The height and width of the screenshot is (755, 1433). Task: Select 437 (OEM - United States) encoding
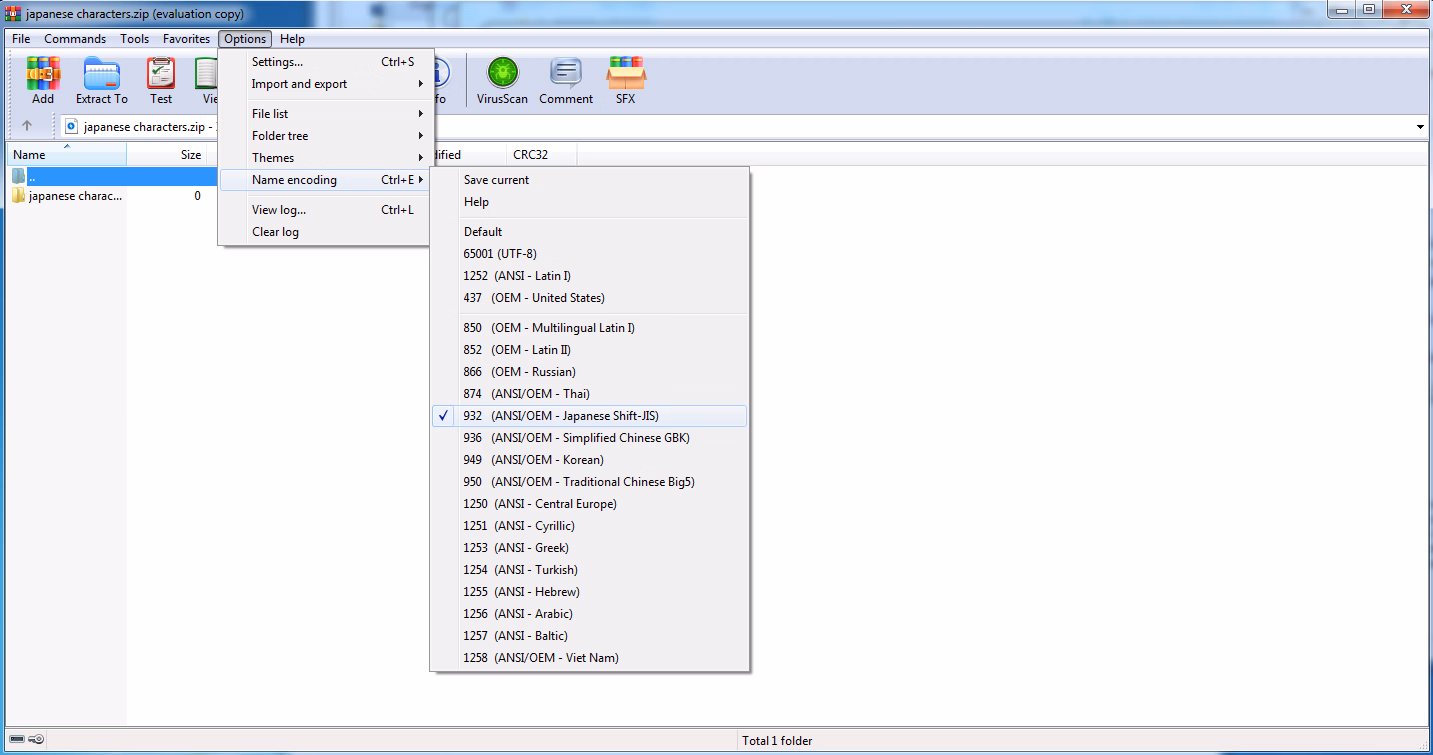tap(590, 298)
